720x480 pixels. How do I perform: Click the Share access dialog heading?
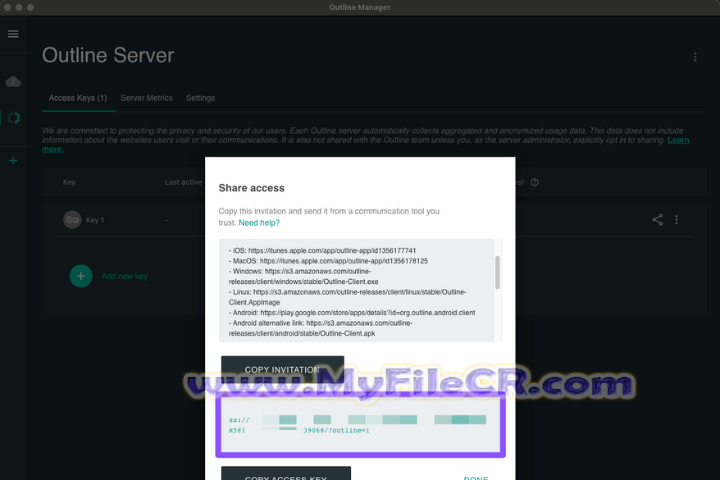coord(252,188)
